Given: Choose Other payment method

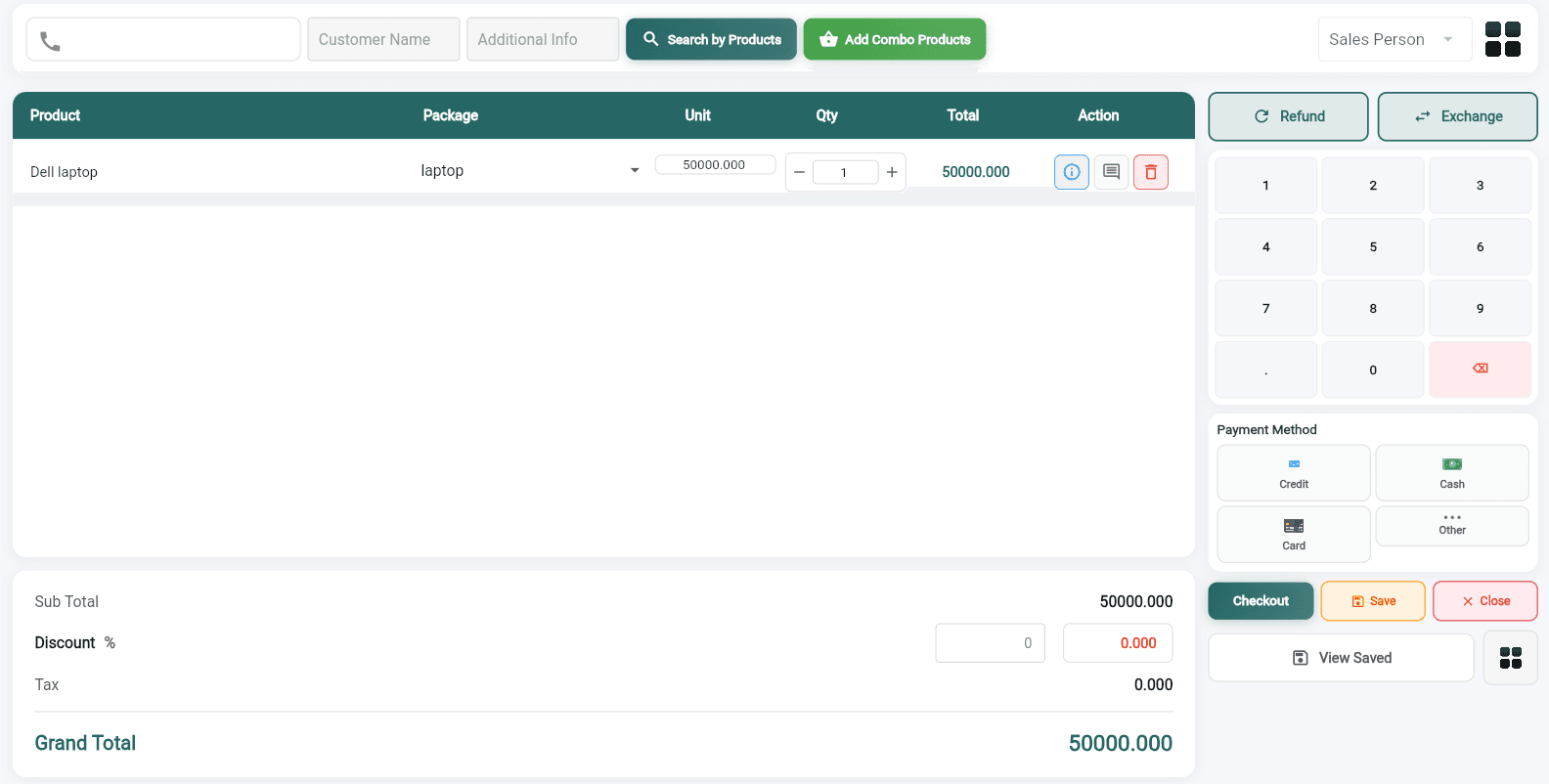Looking at the screenshot, I should pos(1452,526).
